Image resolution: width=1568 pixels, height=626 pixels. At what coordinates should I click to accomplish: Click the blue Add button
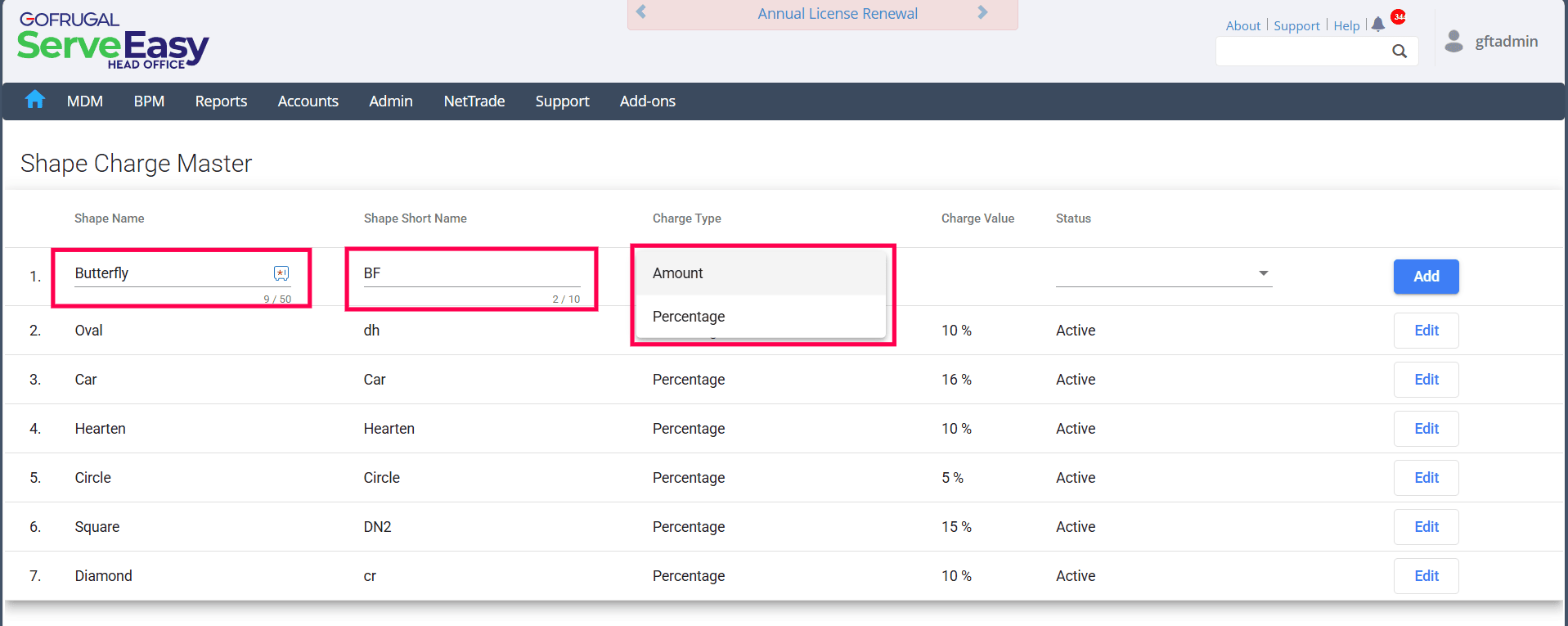point(1426,277)
